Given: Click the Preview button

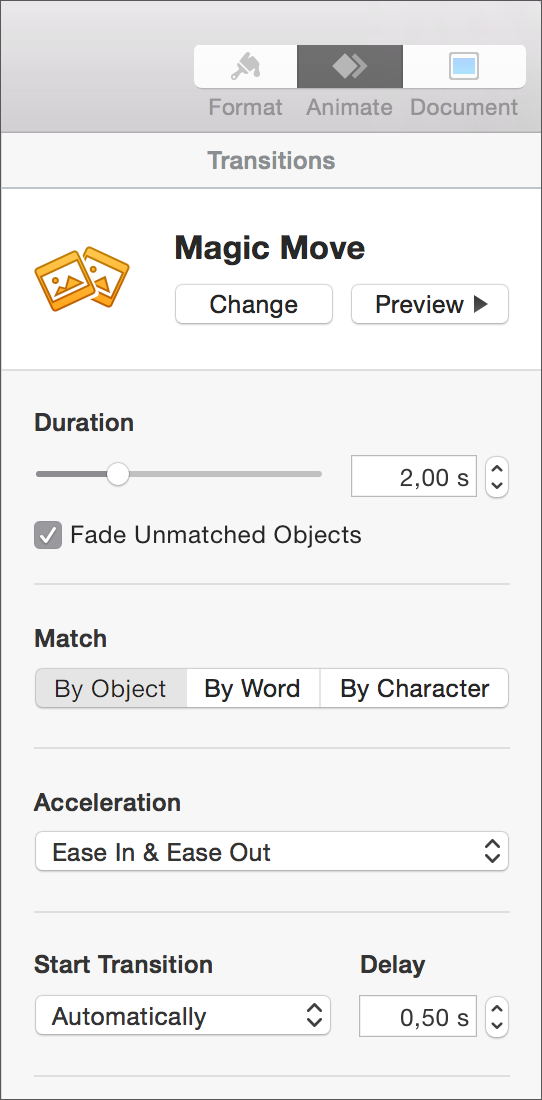Looking at the screenshot, I should click(430, 304).
